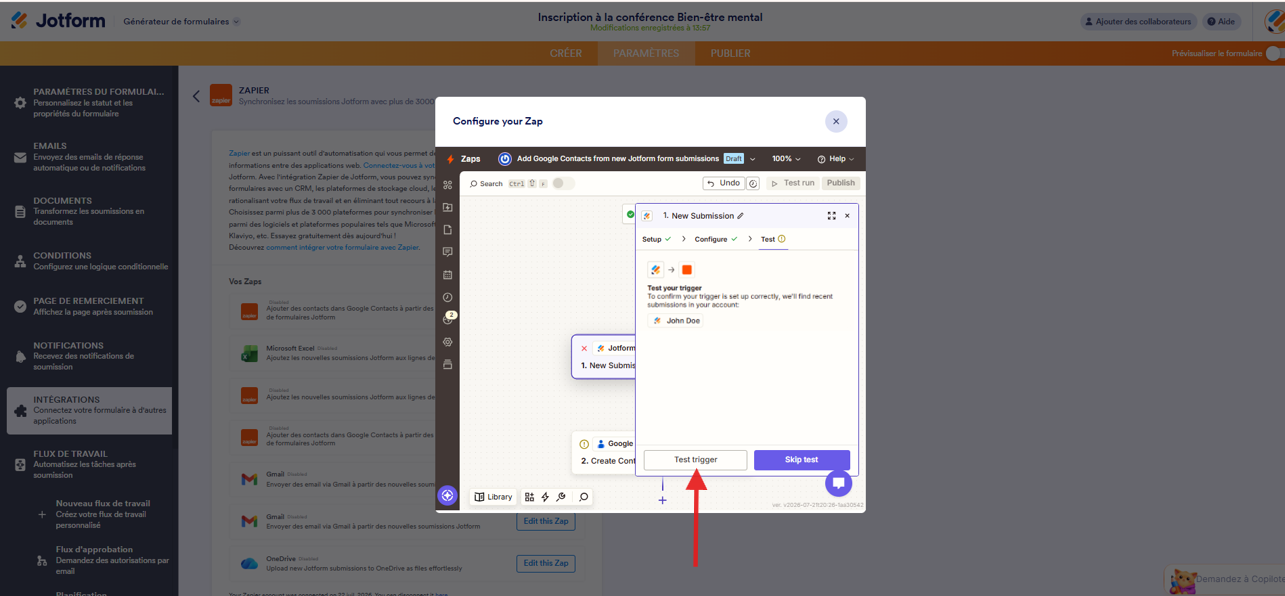Open the Setup step tab

point(657,239)
